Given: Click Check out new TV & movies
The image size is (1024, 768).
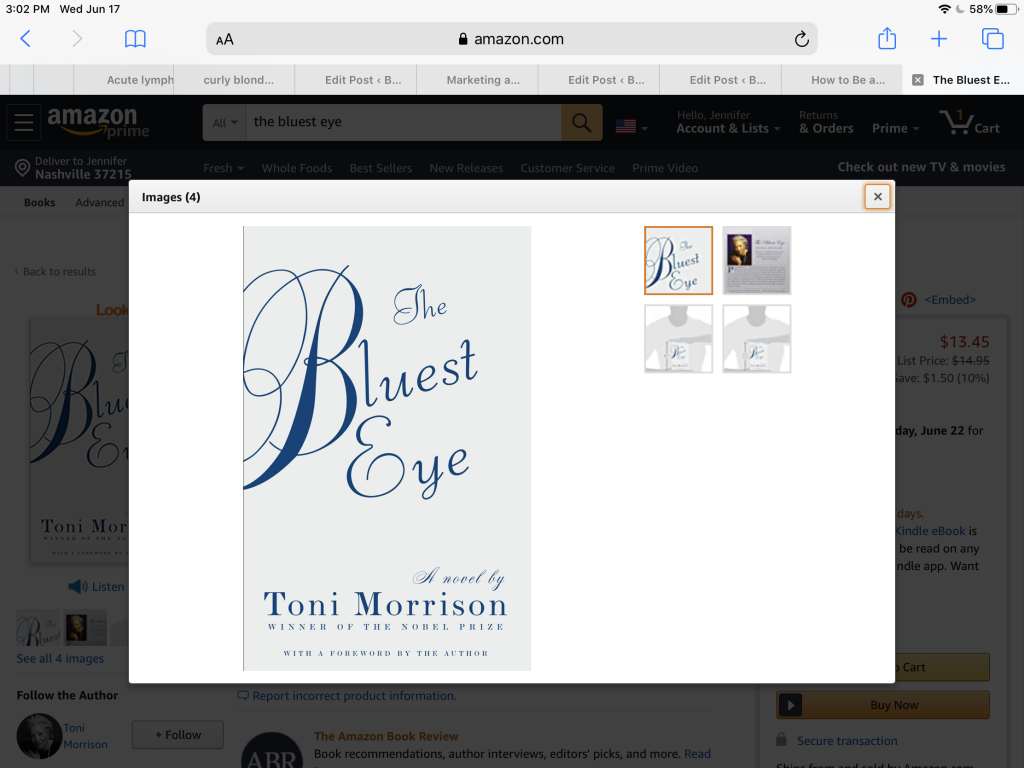Looking at the screenshot, I should click(x=921, y=167).
